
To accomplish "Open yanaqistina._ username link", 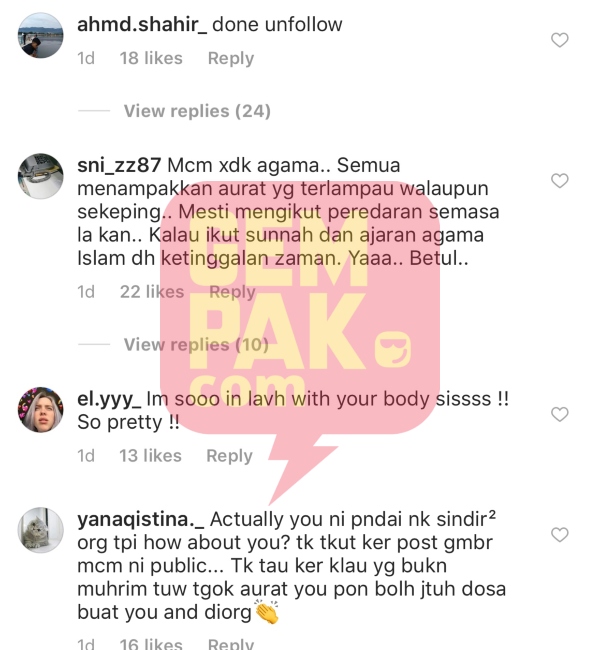I will [x=141, y=520].
